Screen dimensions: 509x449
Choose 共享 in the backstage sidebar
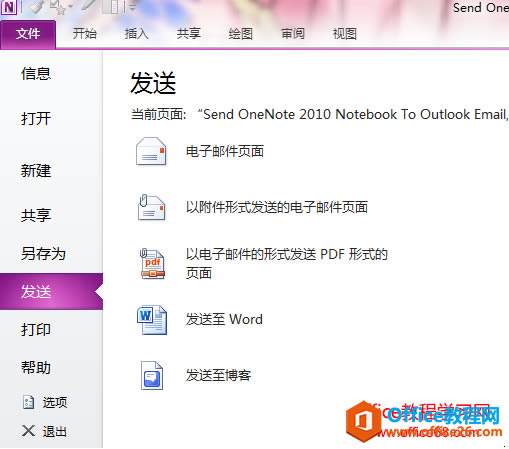coord(36,215)
